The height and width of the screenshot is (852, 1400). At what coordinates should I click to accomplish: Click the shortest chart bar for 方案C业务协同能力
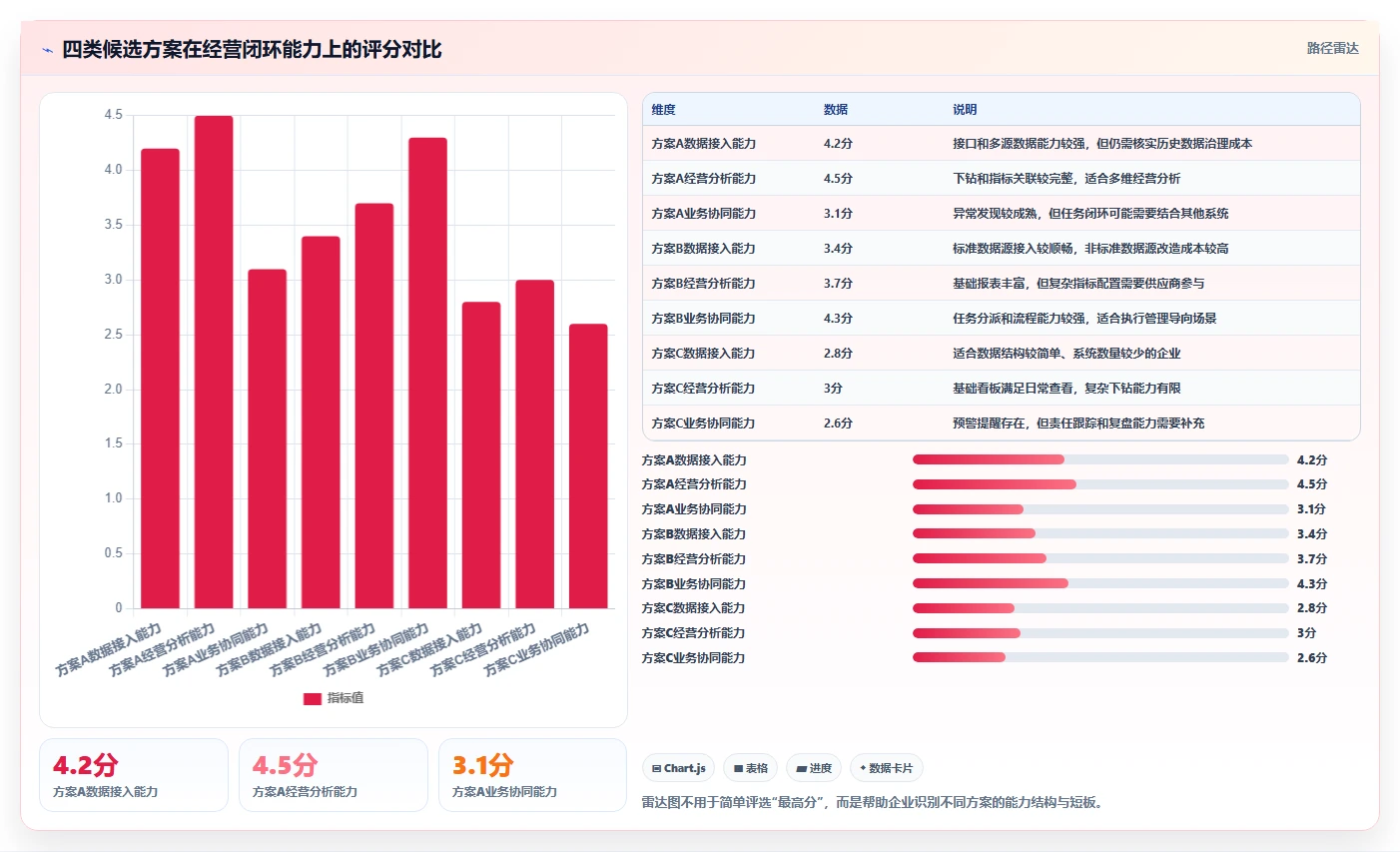588,466
